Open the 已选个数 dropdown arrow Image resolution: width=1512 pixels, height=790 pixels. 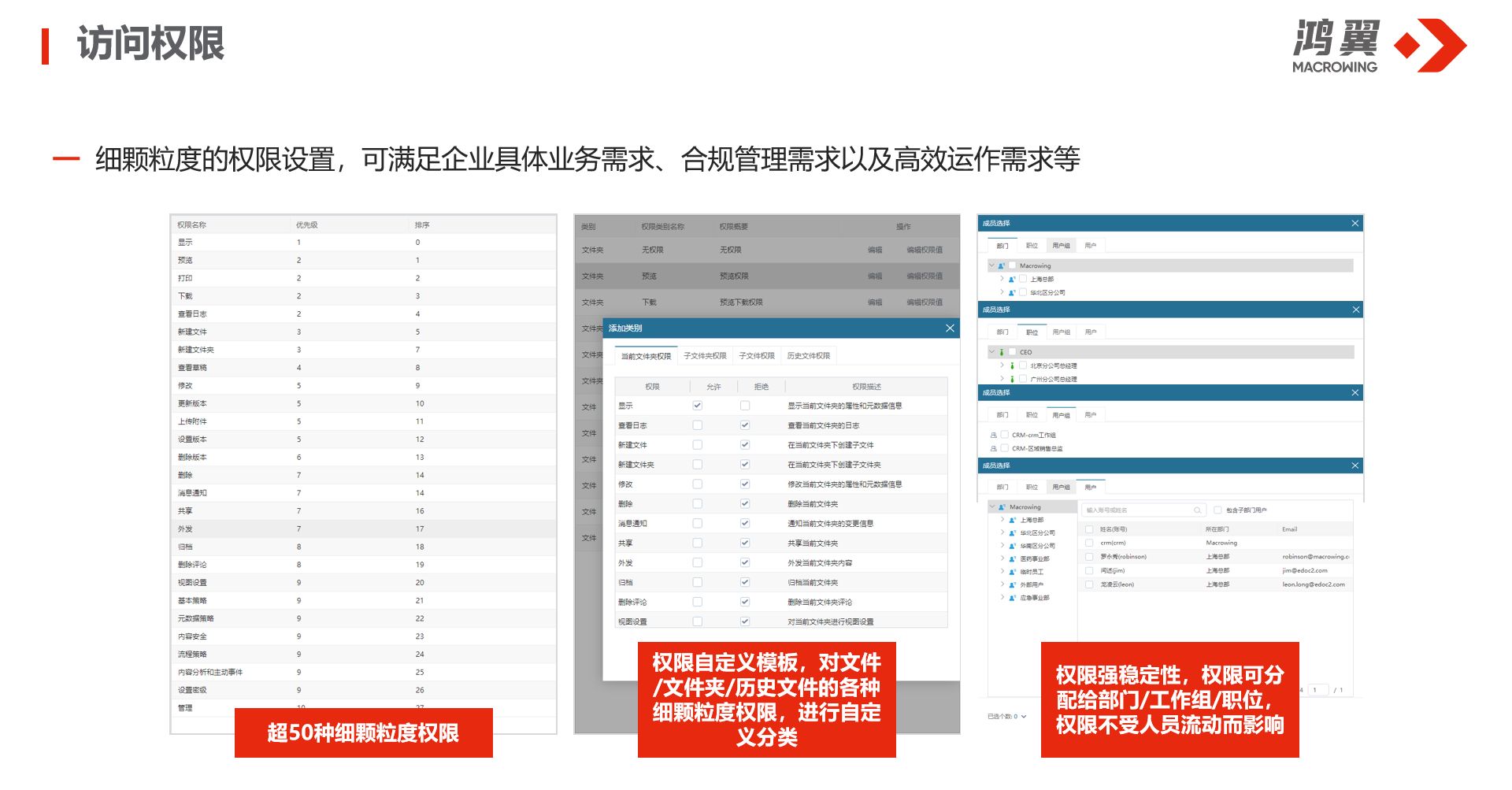coord(1024,717)
